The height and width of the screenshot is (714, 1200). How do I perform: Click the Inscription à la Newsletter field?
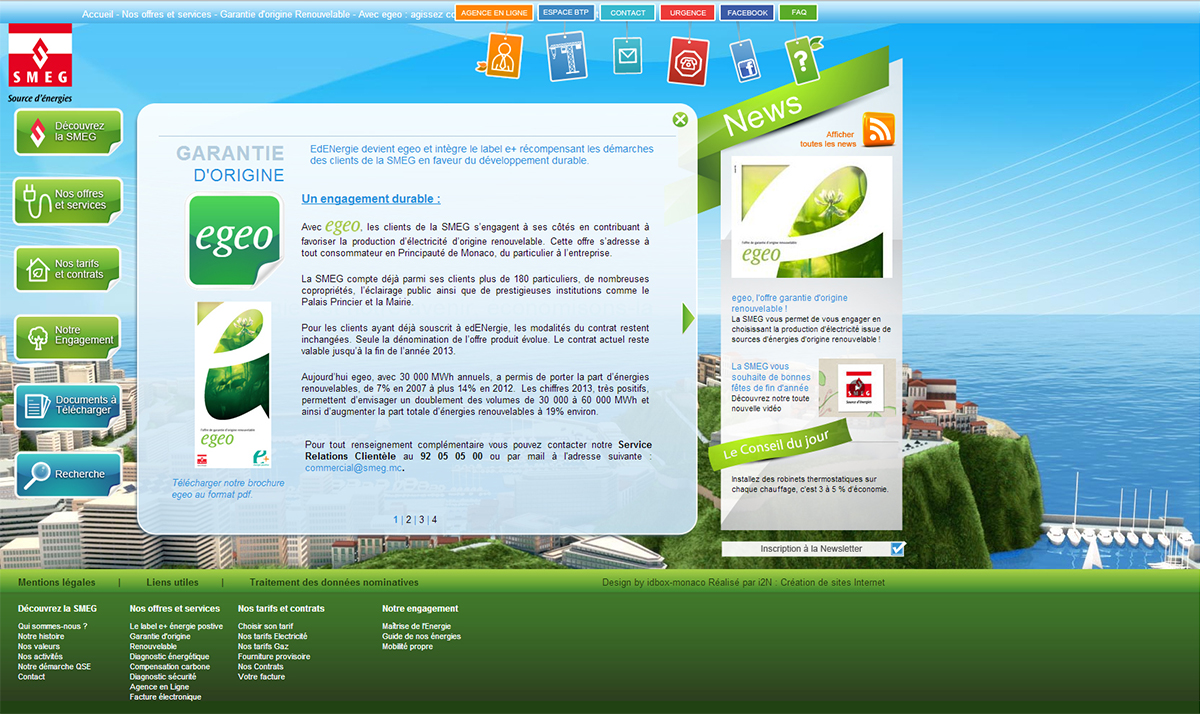pyautogui.click(x=812, y=549)
